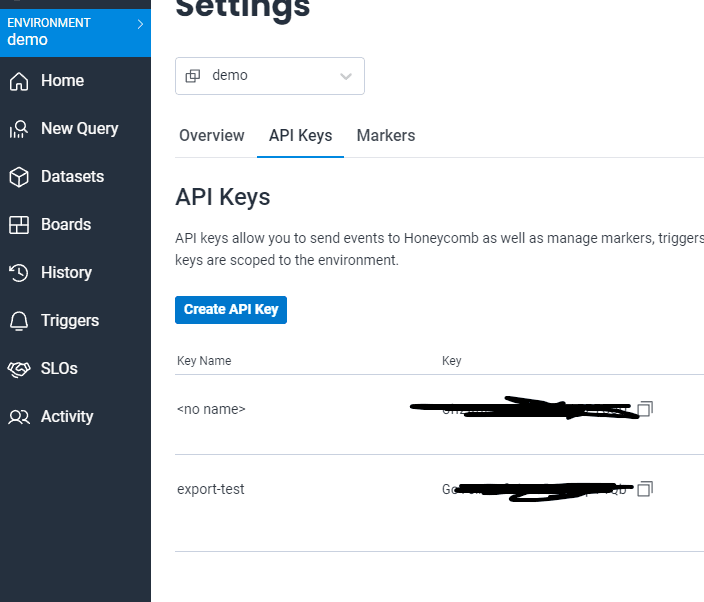Open Activity via the people icon
The height and width of the screenshot is (602, 704).
click(x=18, y=417)
